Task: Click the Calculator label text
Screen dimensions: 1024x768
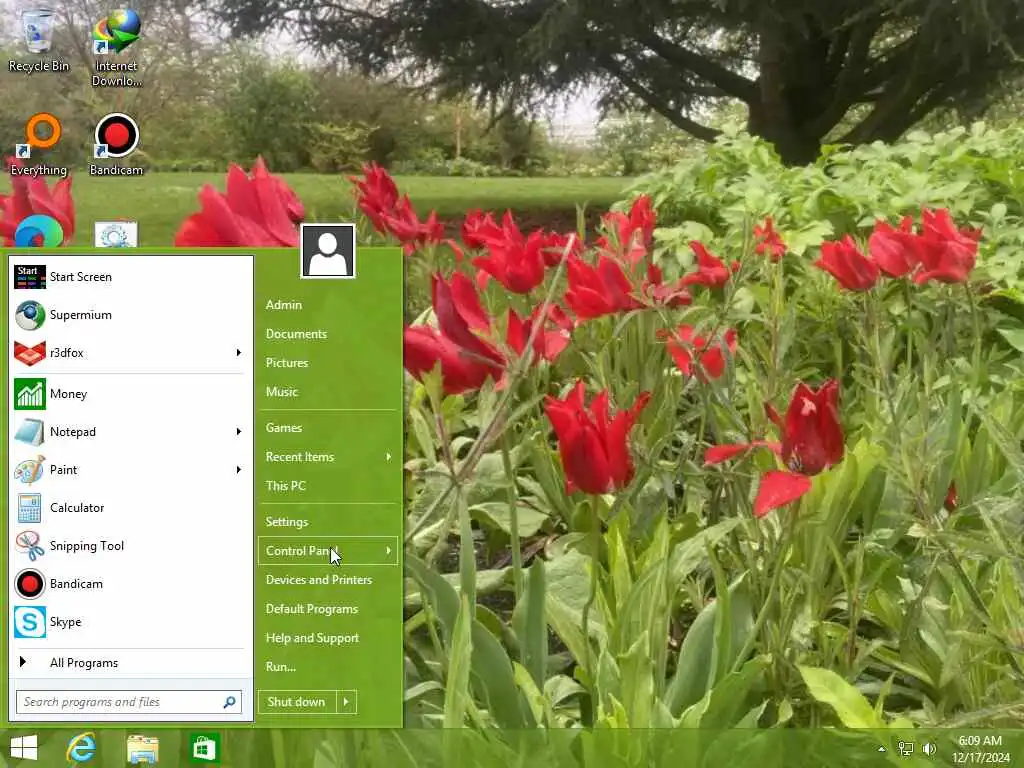Action: pos(77,507)
